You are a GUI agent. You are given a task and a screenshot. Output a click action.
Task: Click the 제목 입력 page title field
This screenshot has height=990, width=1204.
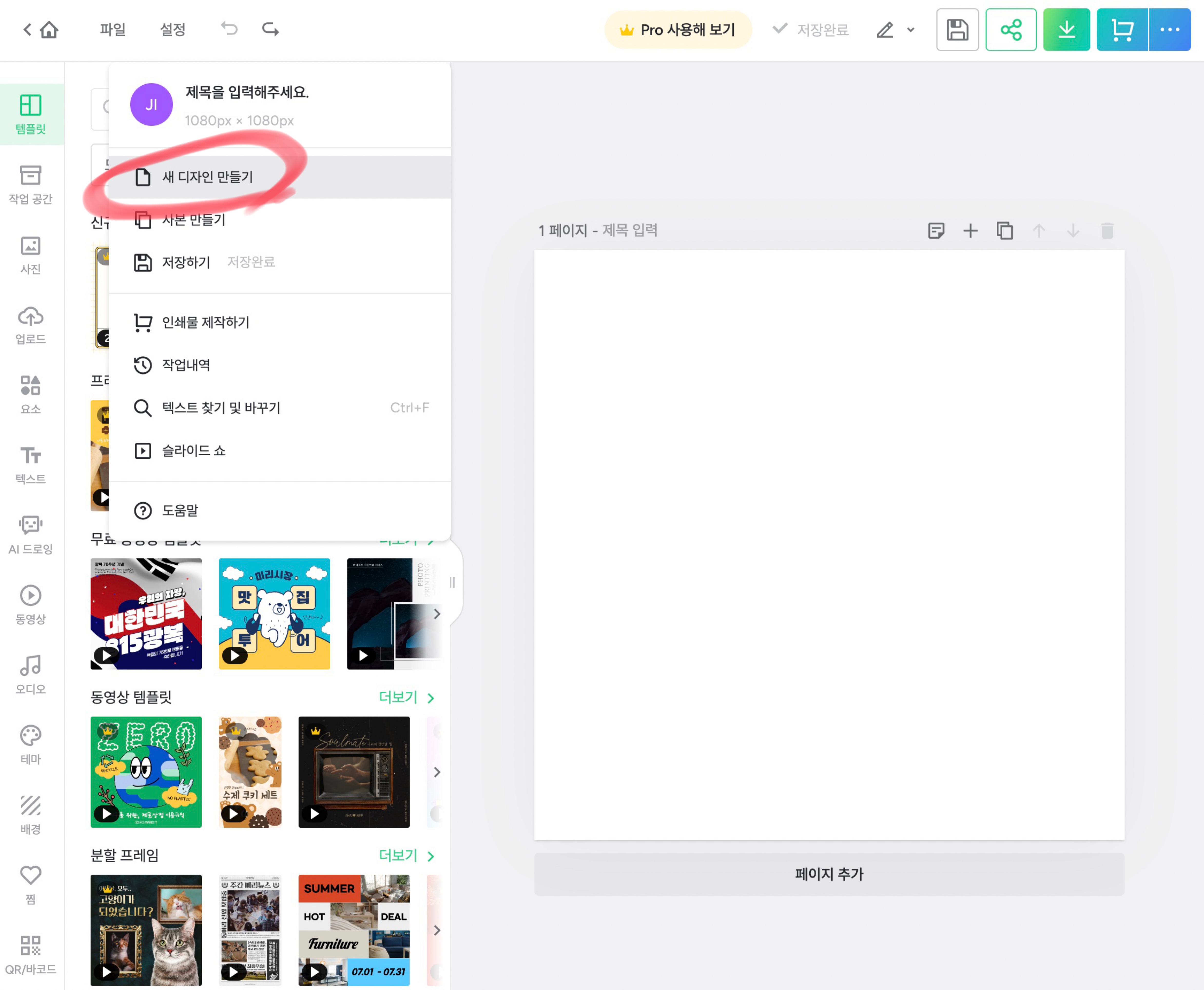tap(630, 230)
